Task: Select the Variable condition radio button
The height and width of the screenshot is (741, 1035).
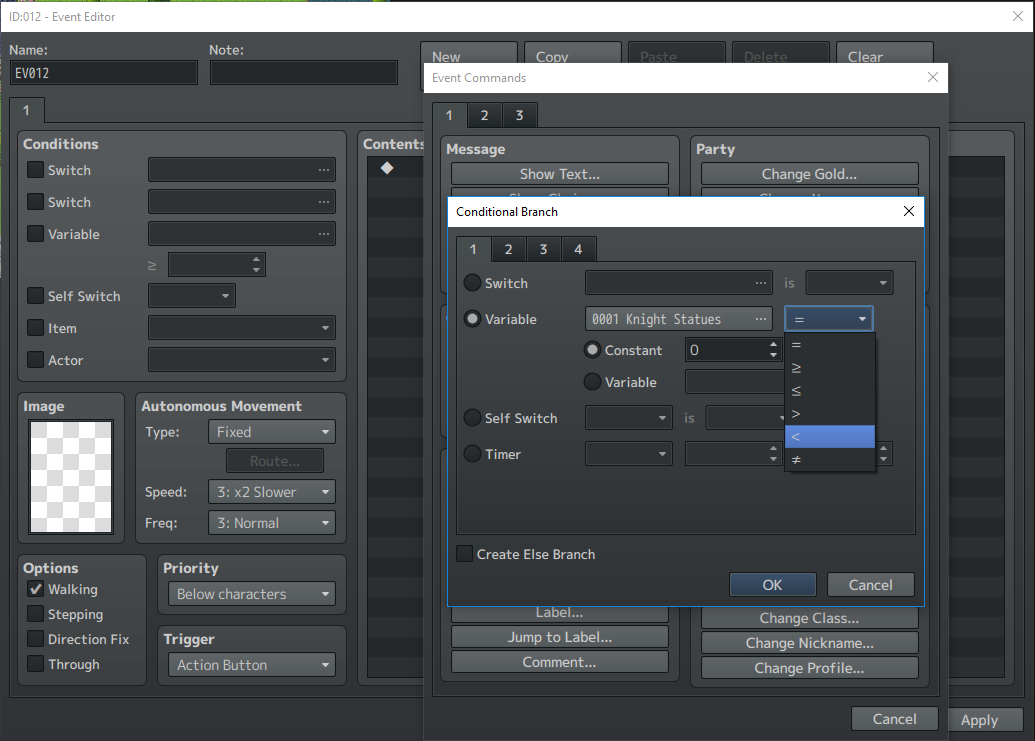Action: pos(472,319)
